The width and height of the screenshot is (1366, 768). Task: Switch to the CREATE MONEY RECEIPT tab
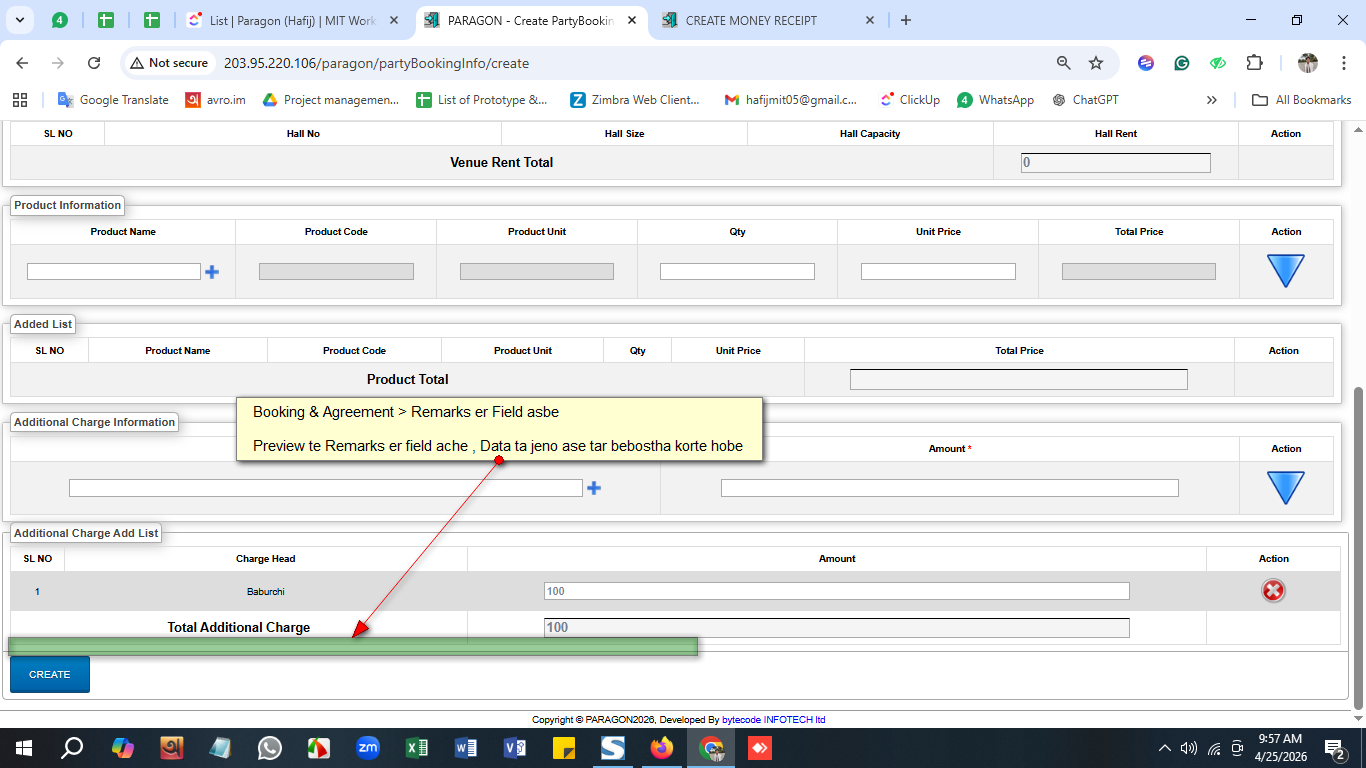pos(751,20)
